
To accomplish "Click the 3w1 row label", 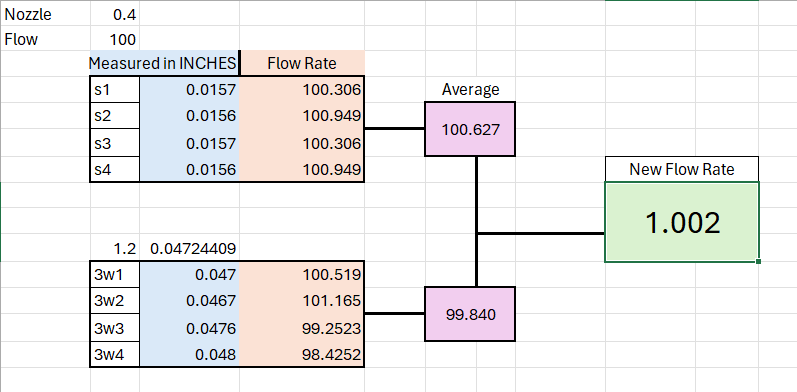I will point(115,275).
